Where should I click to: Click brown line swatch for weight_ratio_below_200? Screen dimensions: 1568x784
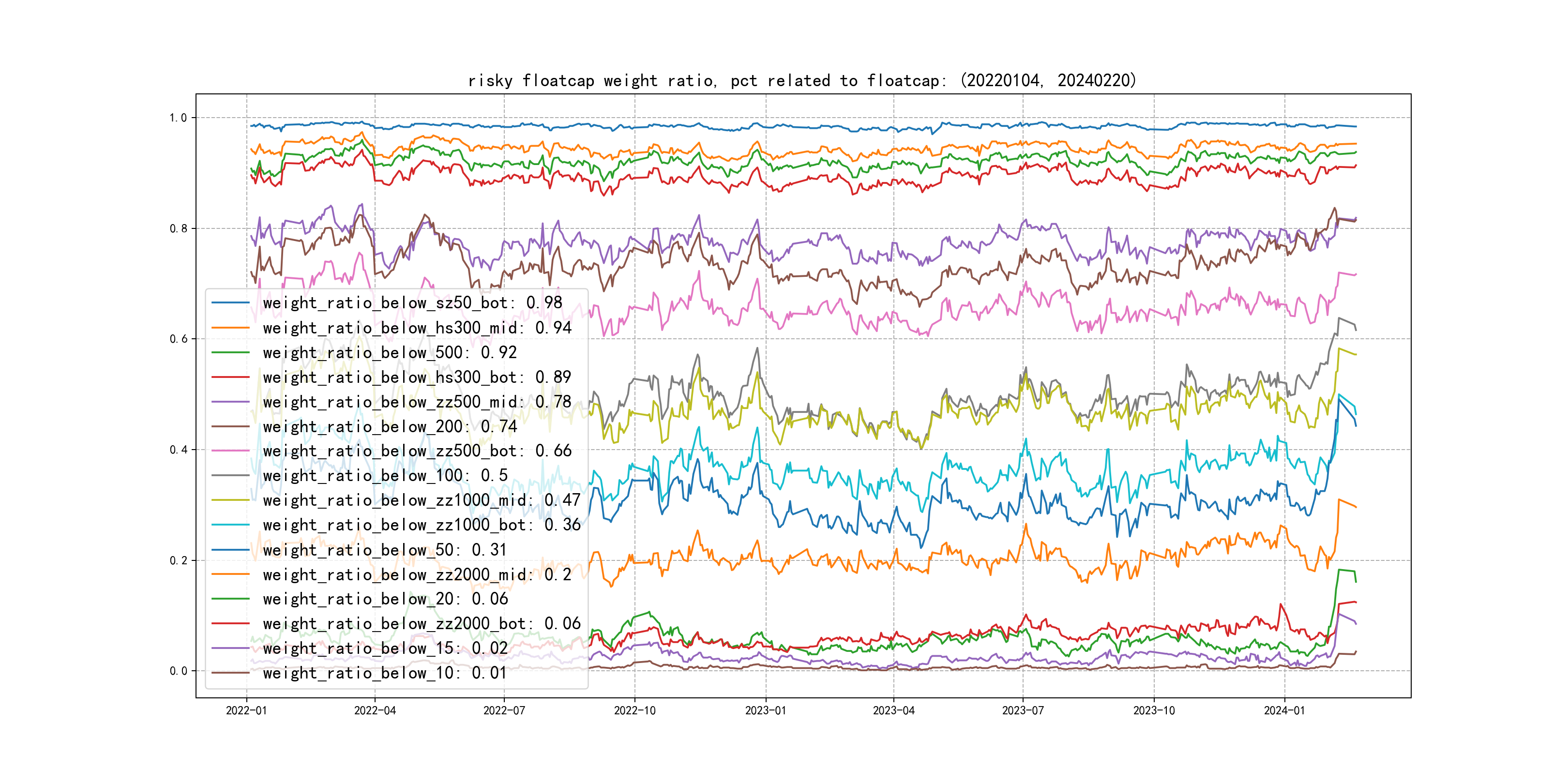pyautogui.click(x=230, y=427)
